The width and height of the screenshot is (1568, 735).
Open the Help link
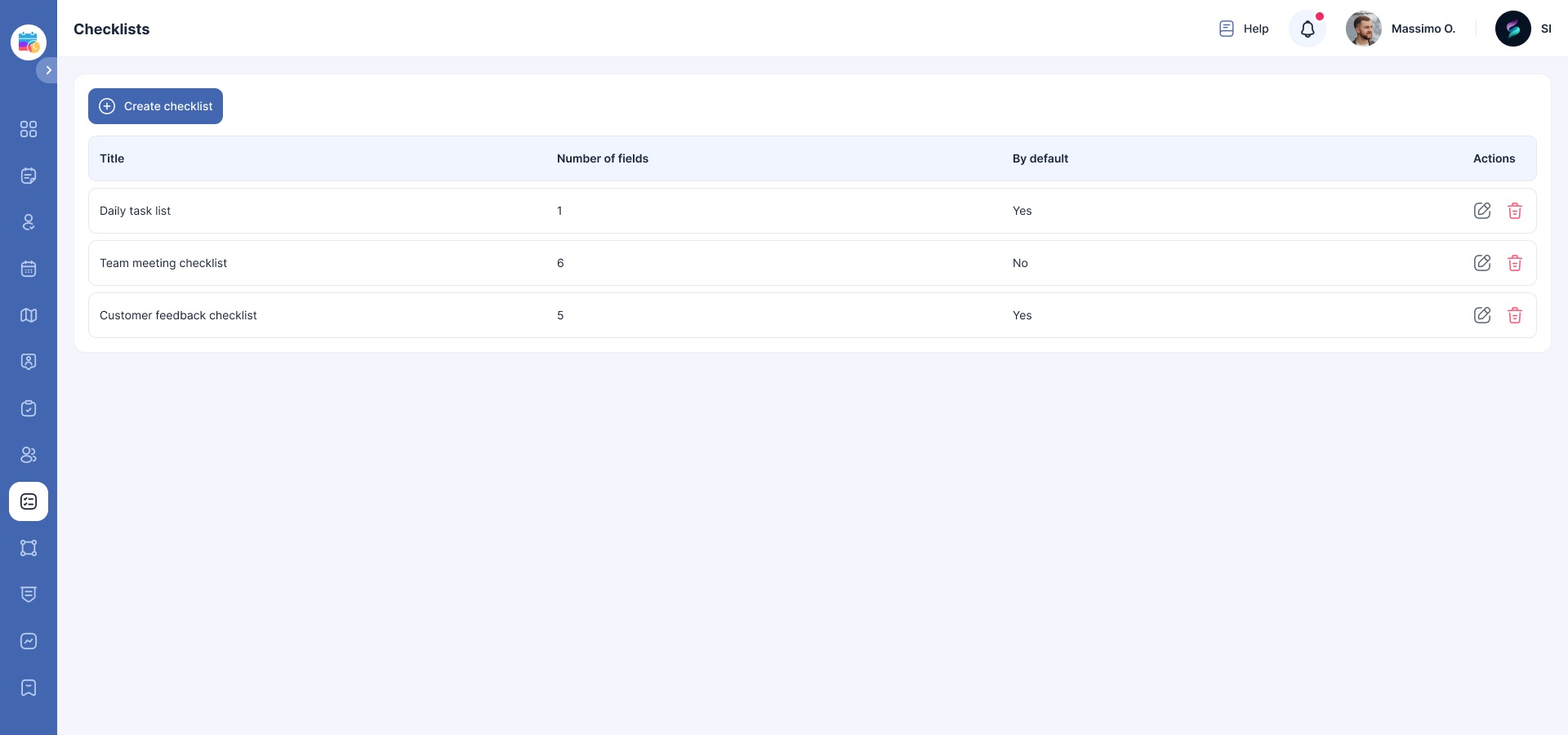click(1243, 29)
